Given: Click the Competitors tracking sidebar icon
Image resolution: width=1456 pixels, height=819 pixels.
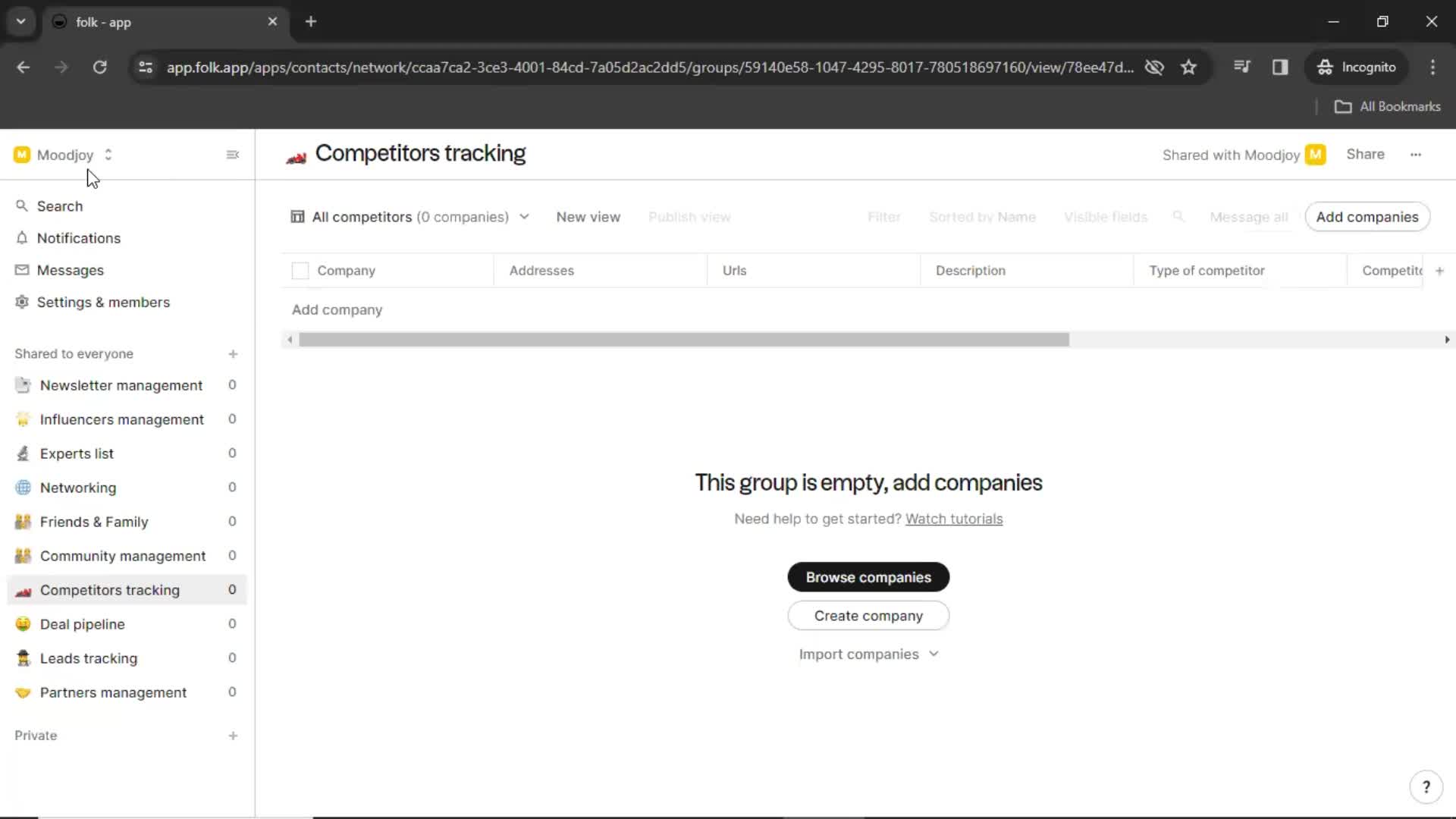Looking at the screenshot, I should point(22,590).
